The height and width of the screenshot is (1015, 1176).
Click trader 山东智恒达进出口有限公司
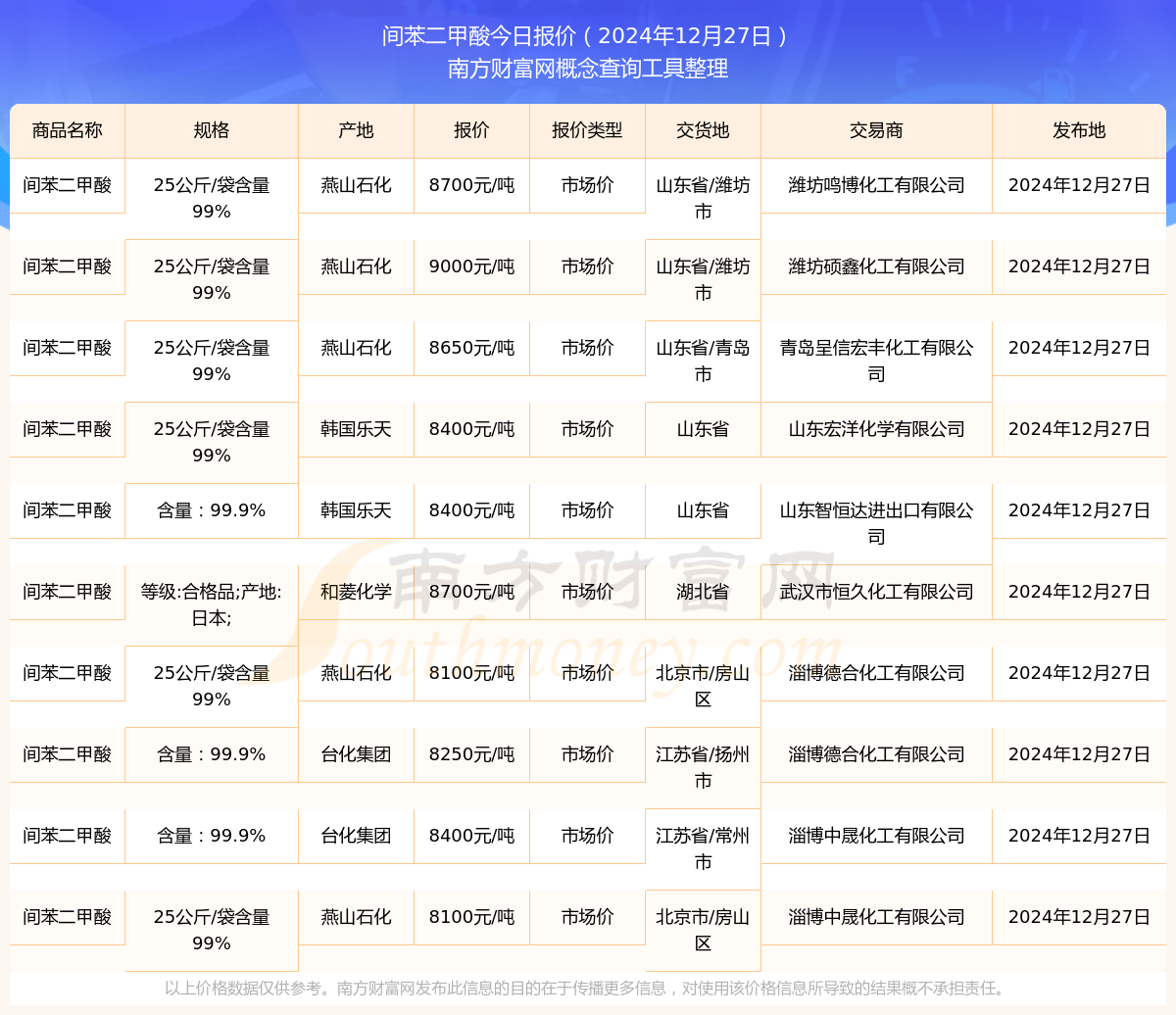[x=876, y=523]
